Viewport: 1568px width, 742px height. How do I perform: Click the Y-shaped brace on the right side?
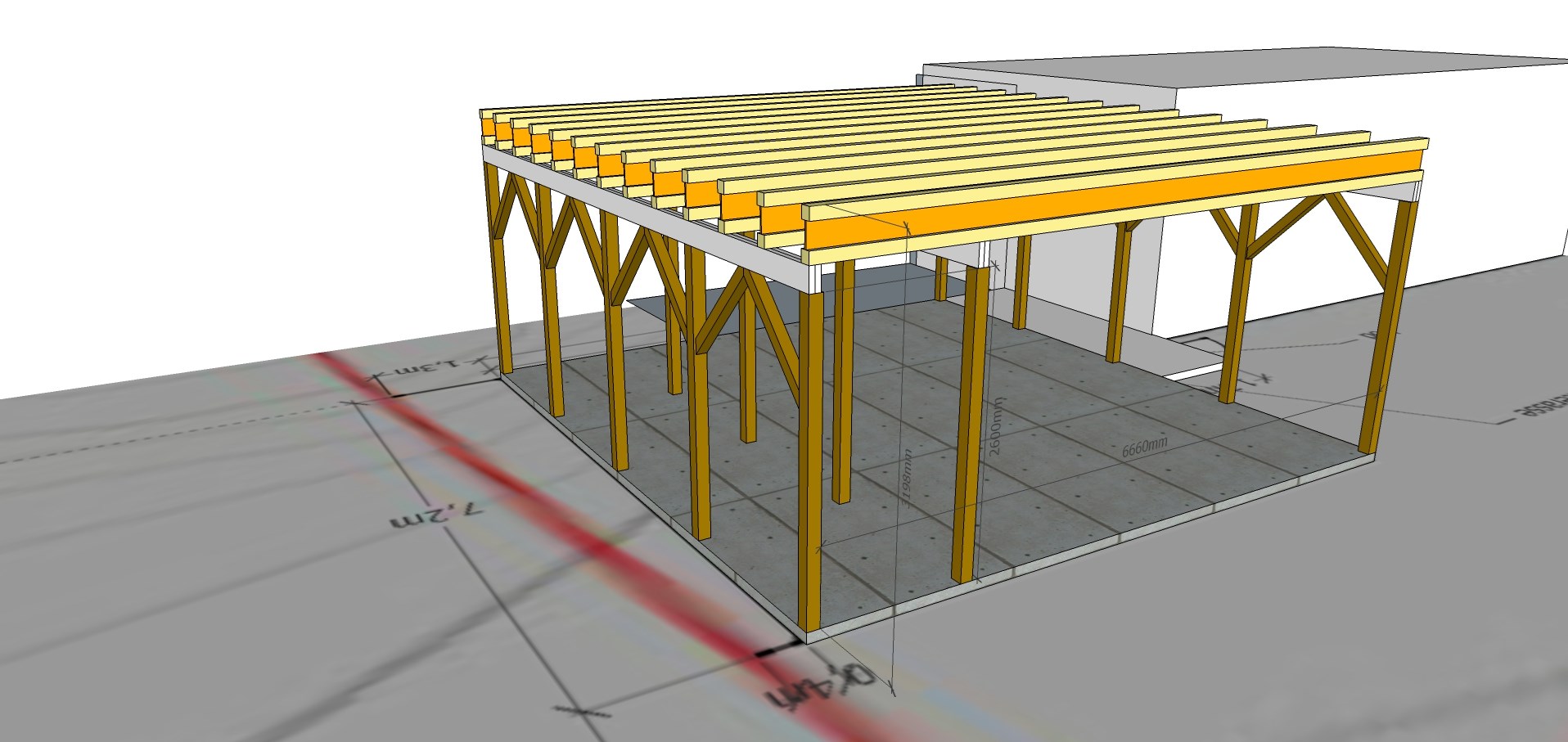[x=1250, y=237]
